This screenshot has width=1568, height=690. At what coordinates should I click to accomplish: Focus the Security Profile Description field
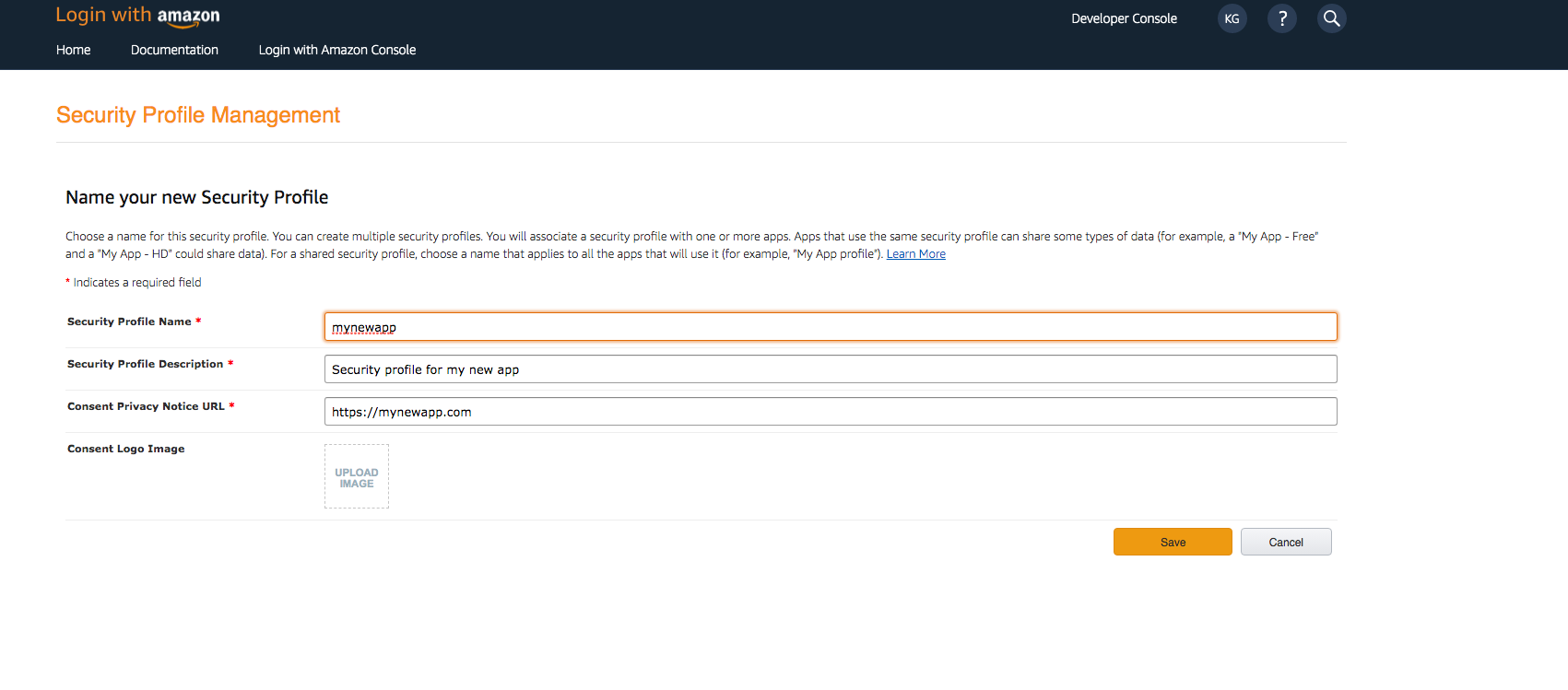831,369
